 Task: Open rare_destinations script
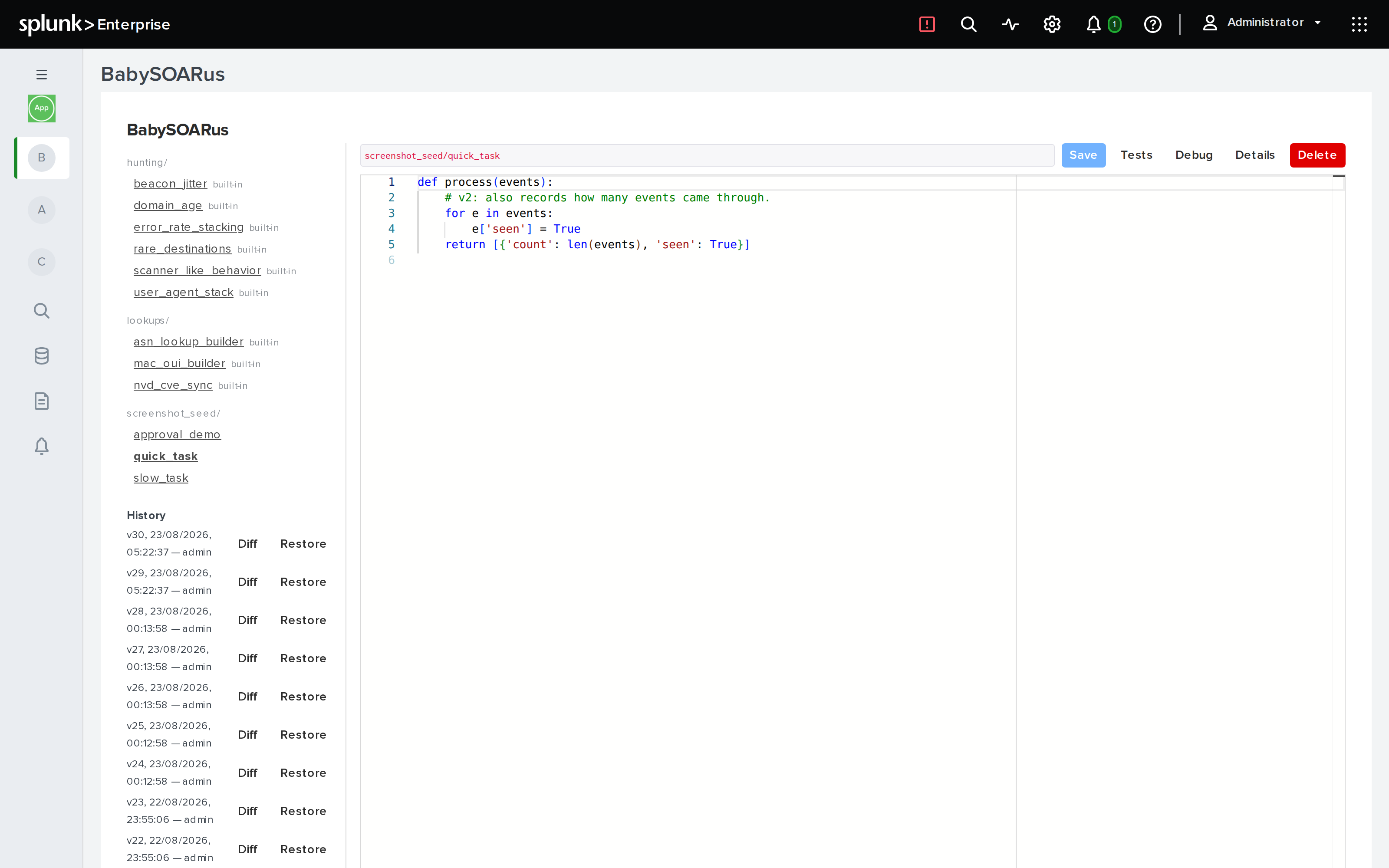pos(182,249)
